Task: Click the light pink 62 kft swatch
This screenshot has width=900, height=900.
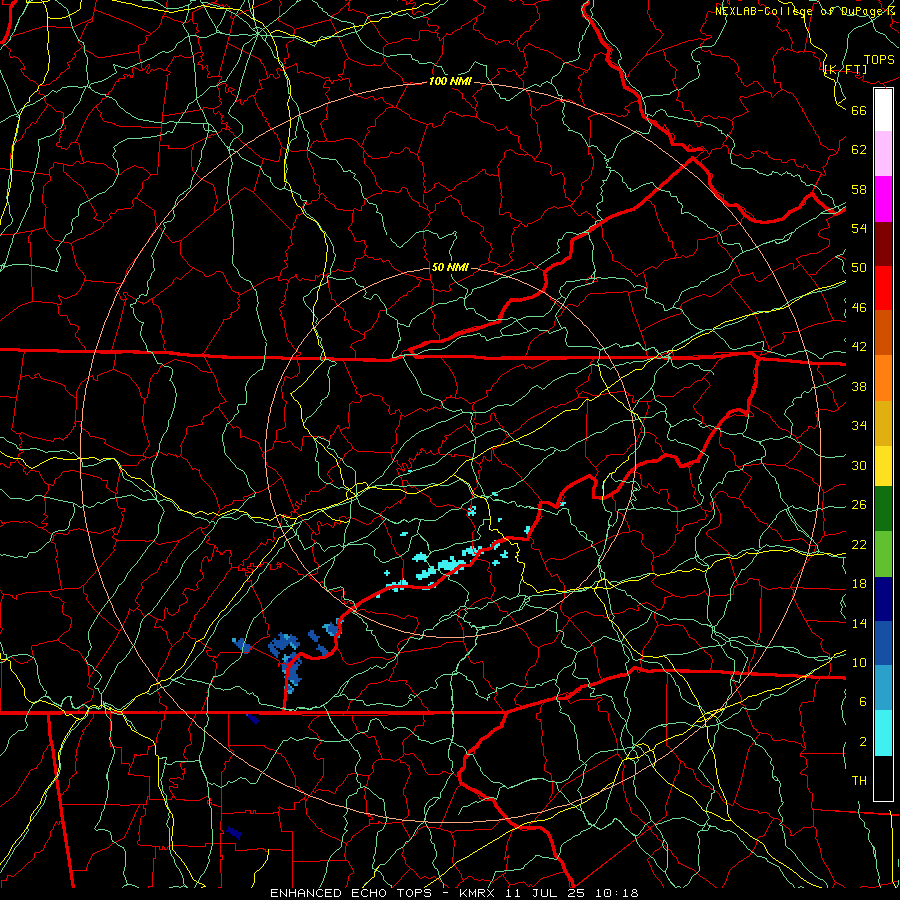Action: (883, 154)
